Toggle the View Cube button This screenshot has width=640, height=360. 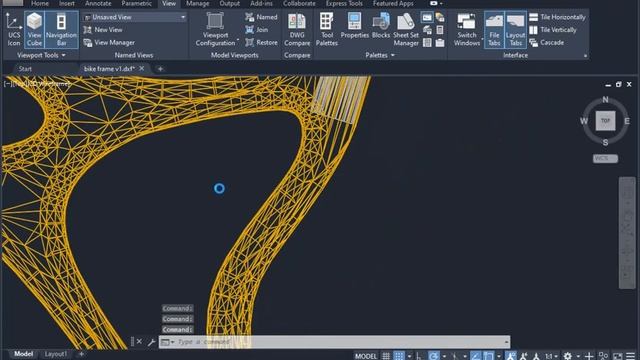[x=34, y=30]
